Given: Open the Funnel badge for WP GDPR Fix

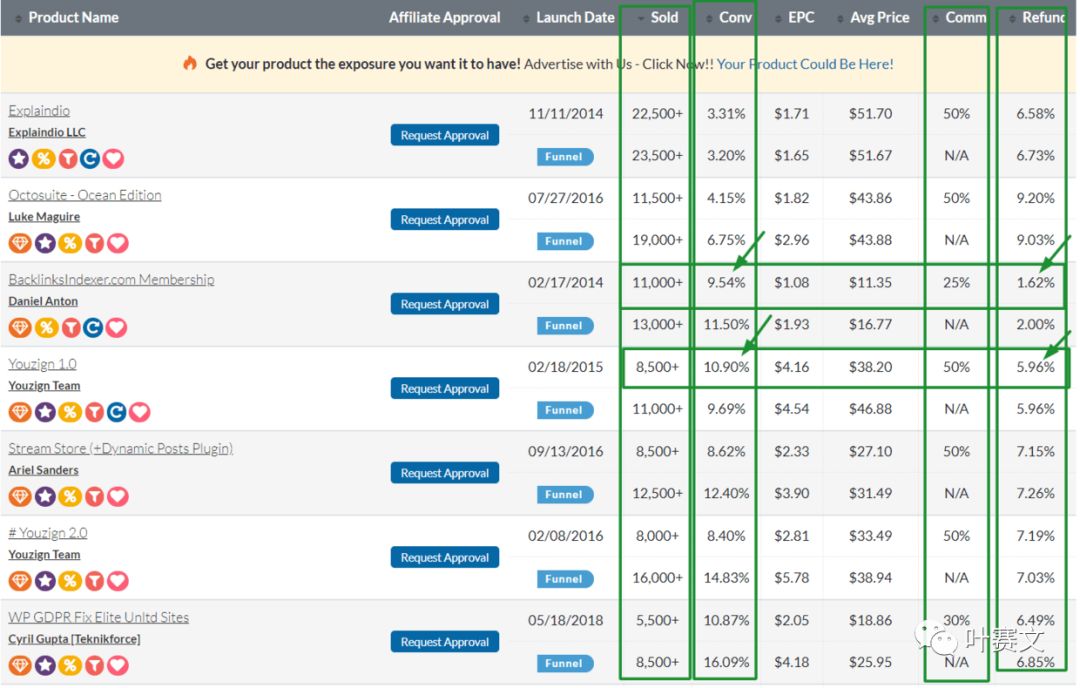Looking at the screenshot, I should pos(565,664).
